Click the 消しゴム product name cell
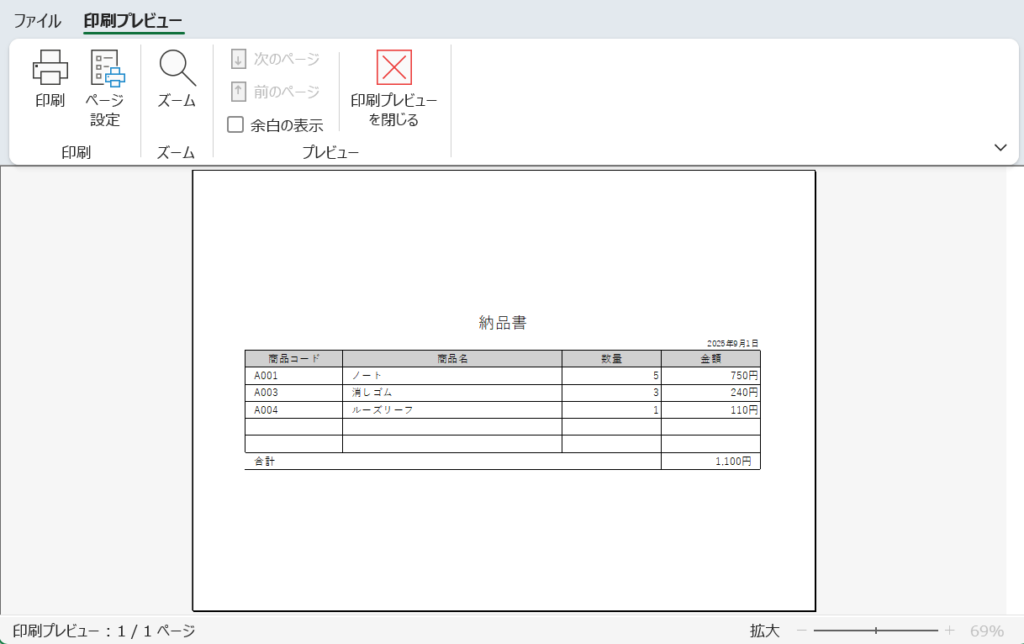This screenshot has height=644, width=1024. pos(452,393)
